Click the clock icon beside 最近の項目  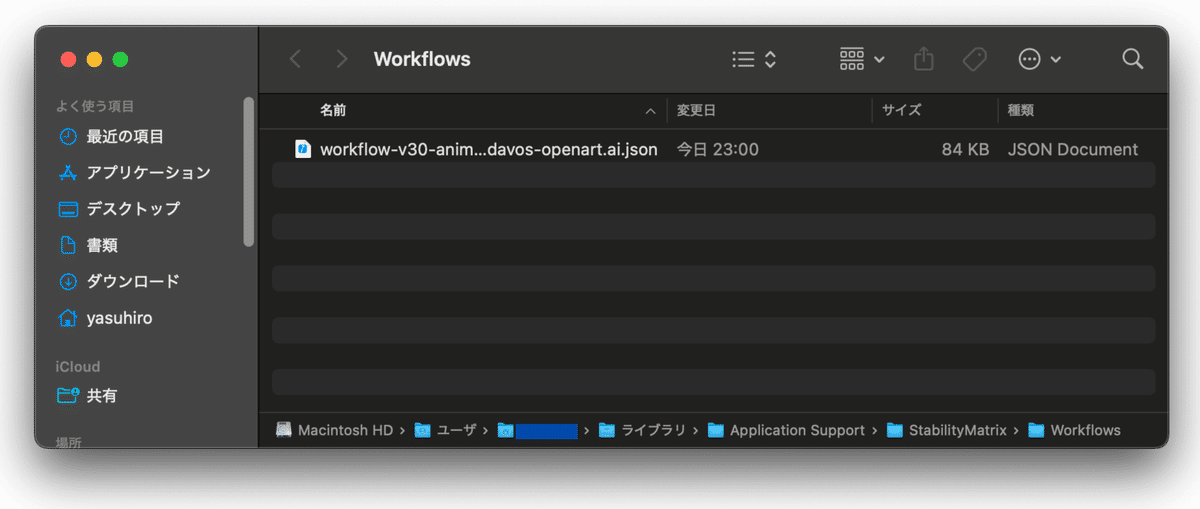[x=68, y=136]
